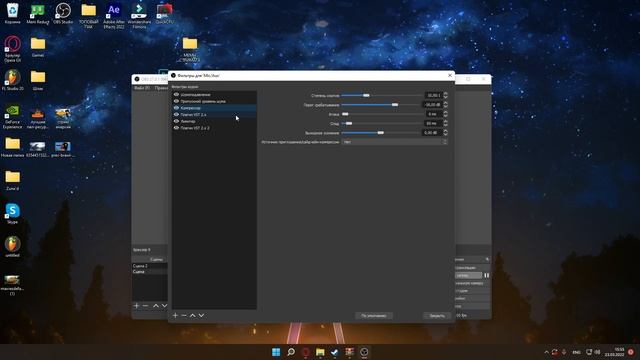Select the Шумоподавление filter row
Viewport: 640px width, 360px height.
point(214,95)
